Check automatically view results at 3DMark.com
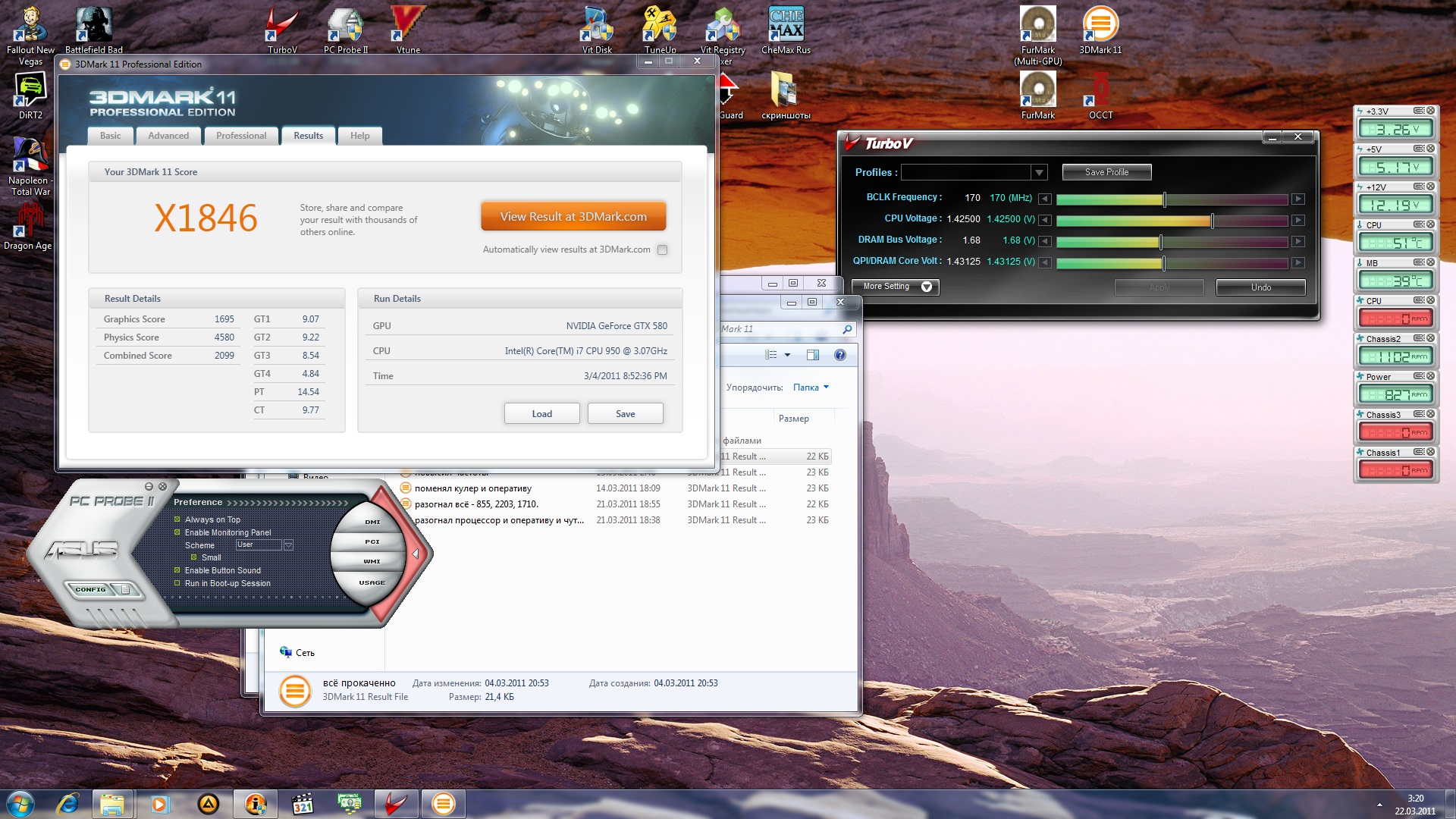This screenshot has width=1456, height=819. pyautogui.click(x=662, y=249)
